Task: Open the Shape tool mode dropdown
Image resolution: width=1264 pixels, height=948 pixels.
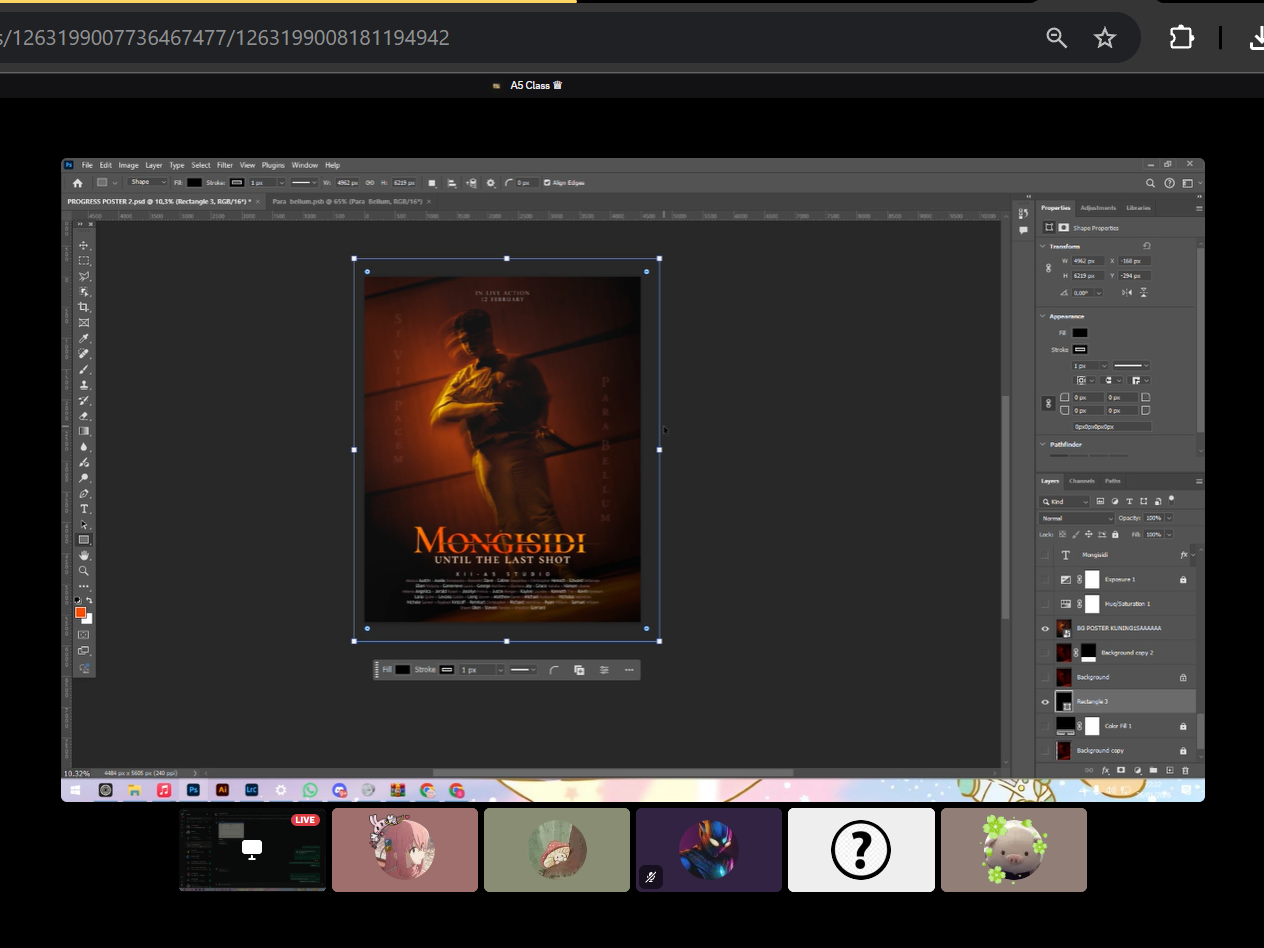Action: tap(146, 182)
